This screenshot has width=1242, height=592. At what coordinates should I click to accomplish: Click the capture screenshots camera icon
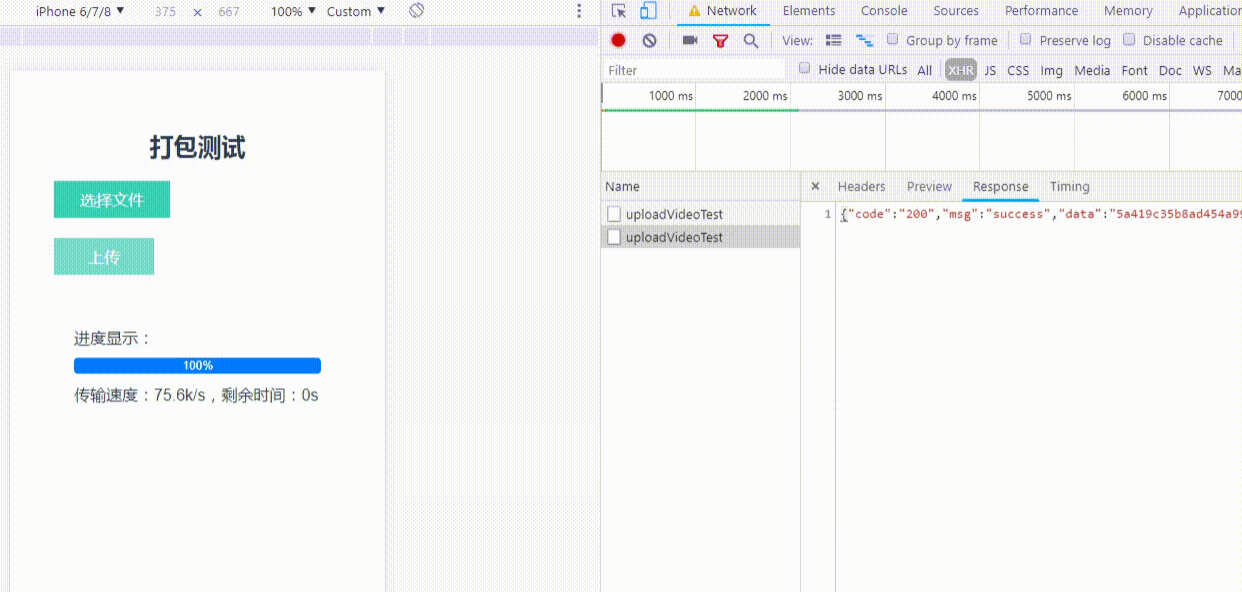pyautogui.click(x=689, y=41)
